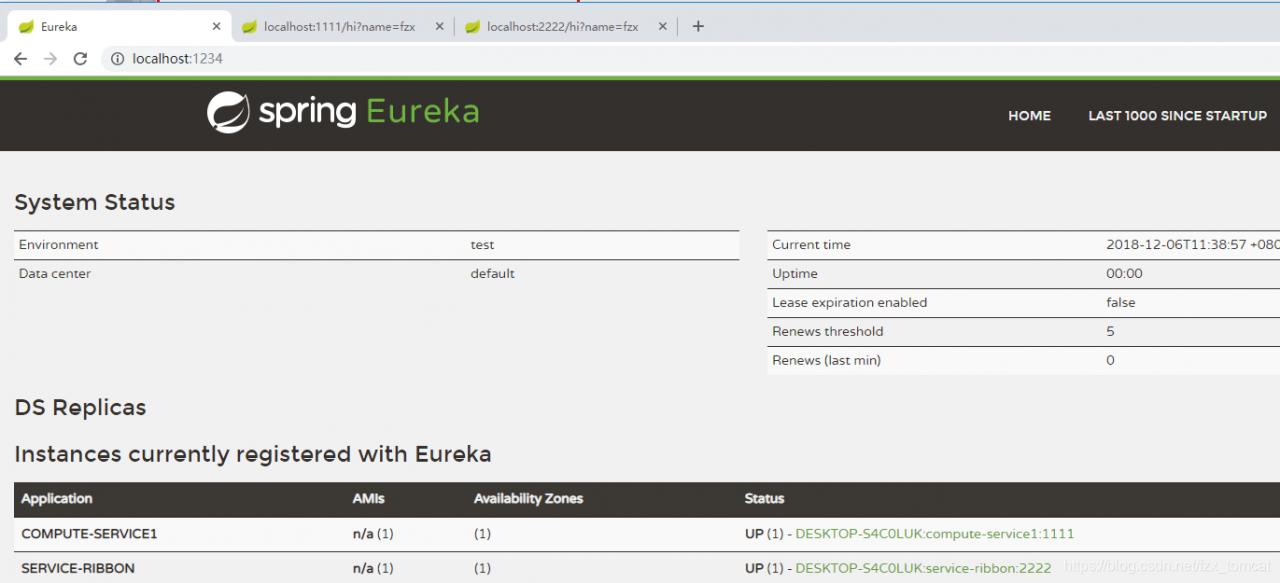The image size is (1280, 583).
Task: Click the Availability Zones column header
Action: (x=528, y=498)
